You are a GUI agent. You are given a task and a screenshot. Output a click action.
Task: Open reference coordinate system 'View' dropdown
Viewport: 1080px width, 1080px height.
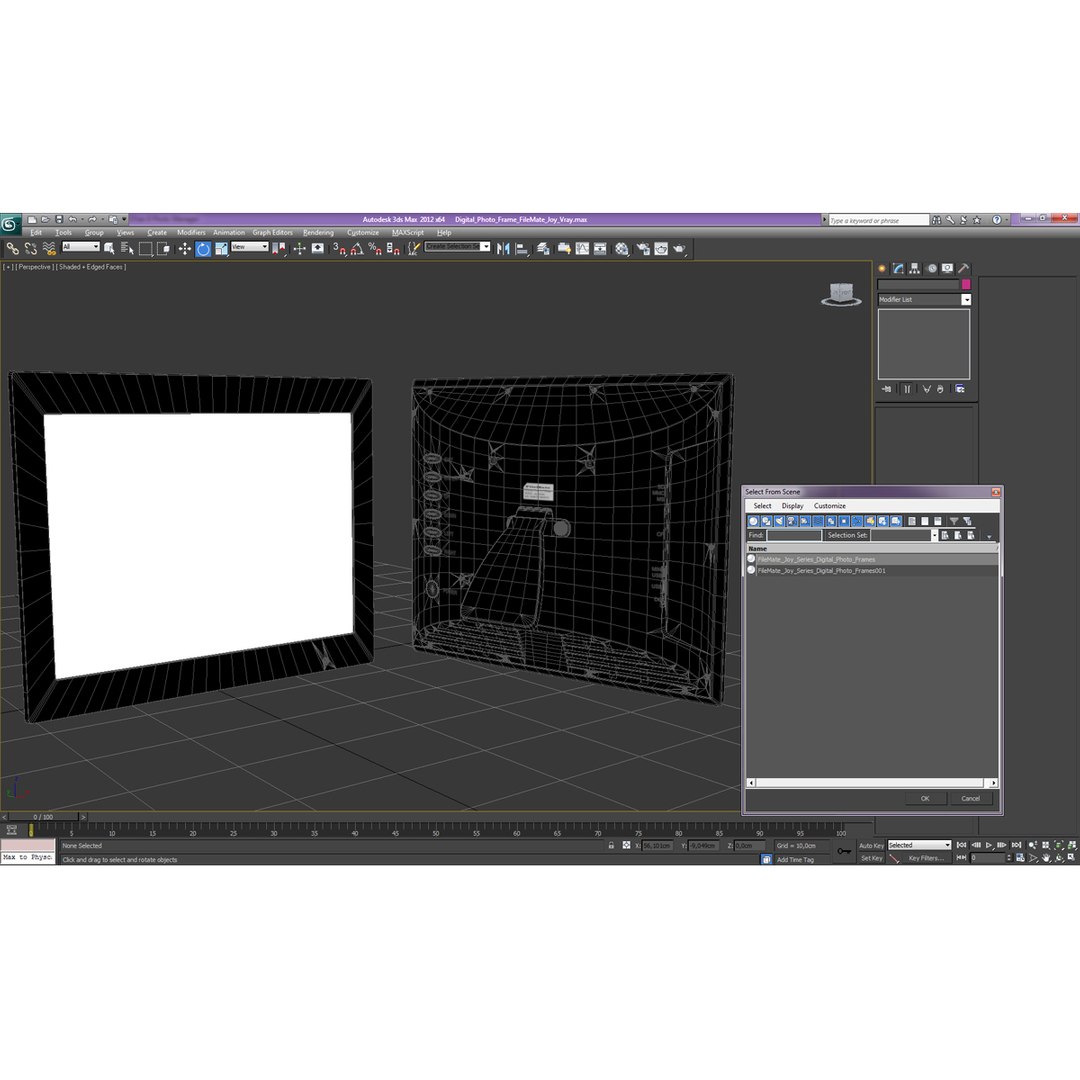249,247
